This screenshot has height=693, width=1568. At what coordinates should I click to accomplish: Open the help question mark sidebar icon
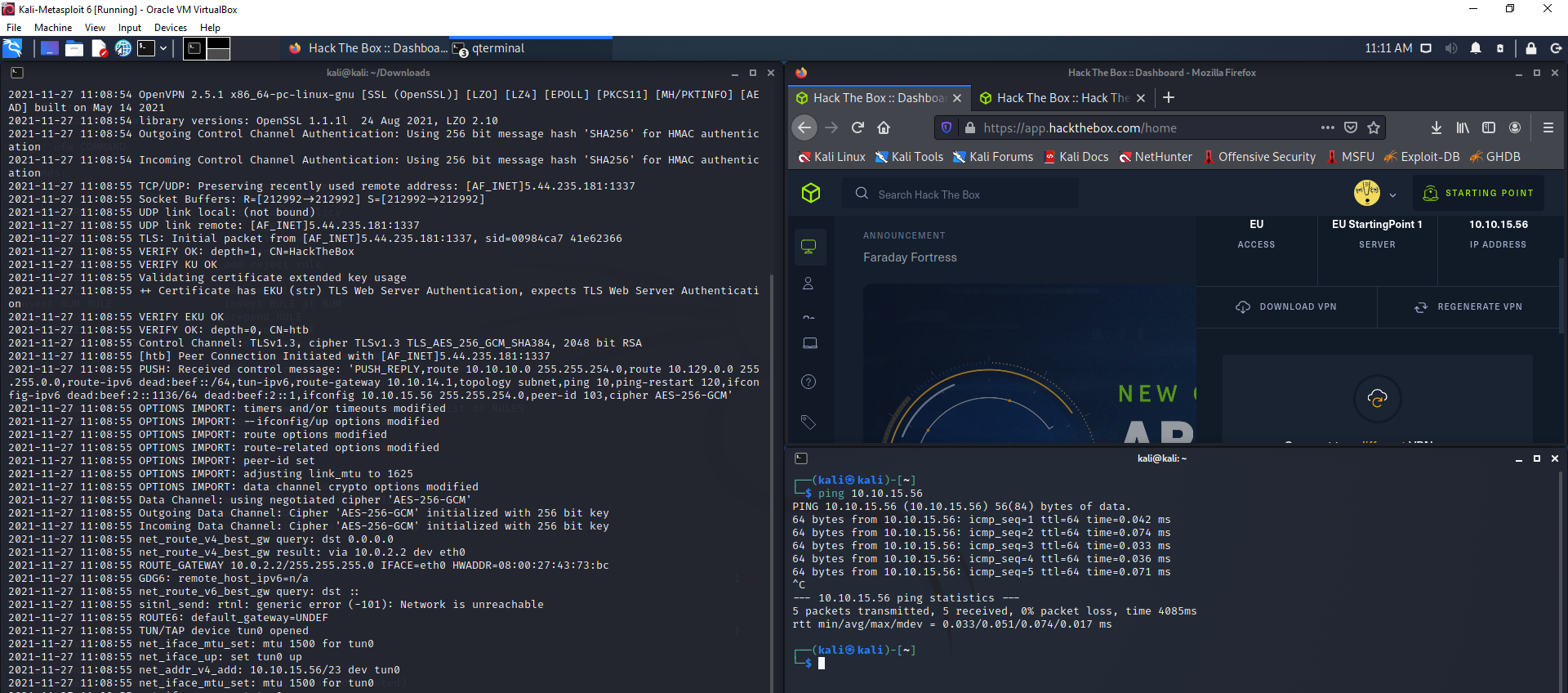808,382
